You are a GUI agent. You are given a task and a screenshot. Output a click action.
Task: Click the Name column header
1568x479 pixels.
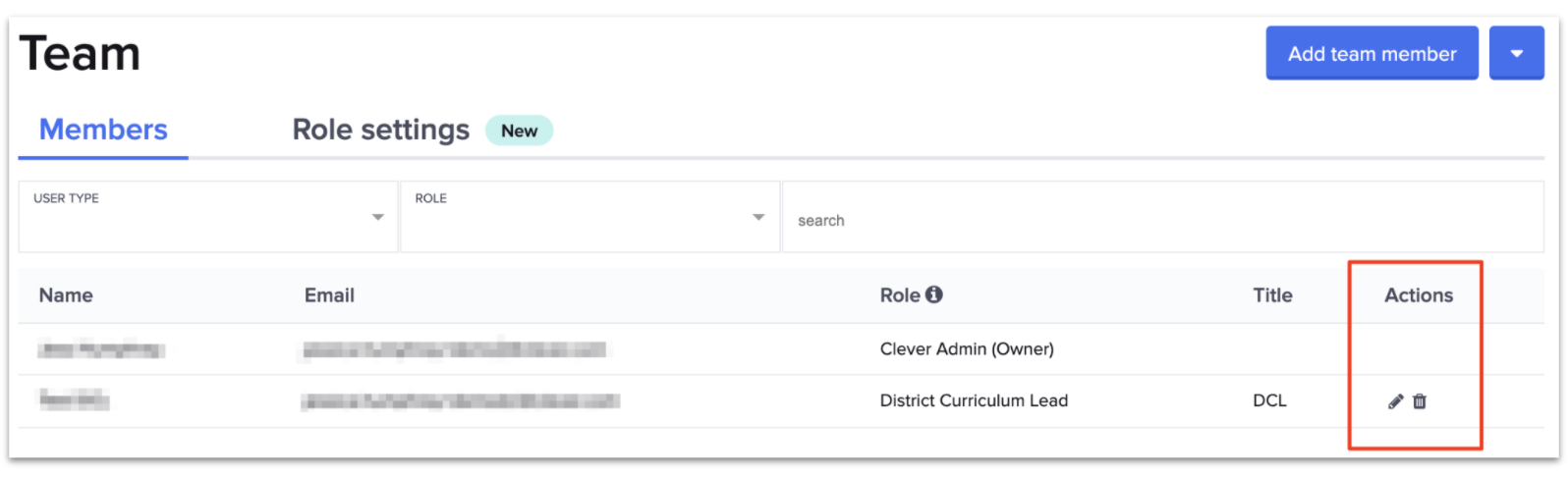click(x=66, y=295)
